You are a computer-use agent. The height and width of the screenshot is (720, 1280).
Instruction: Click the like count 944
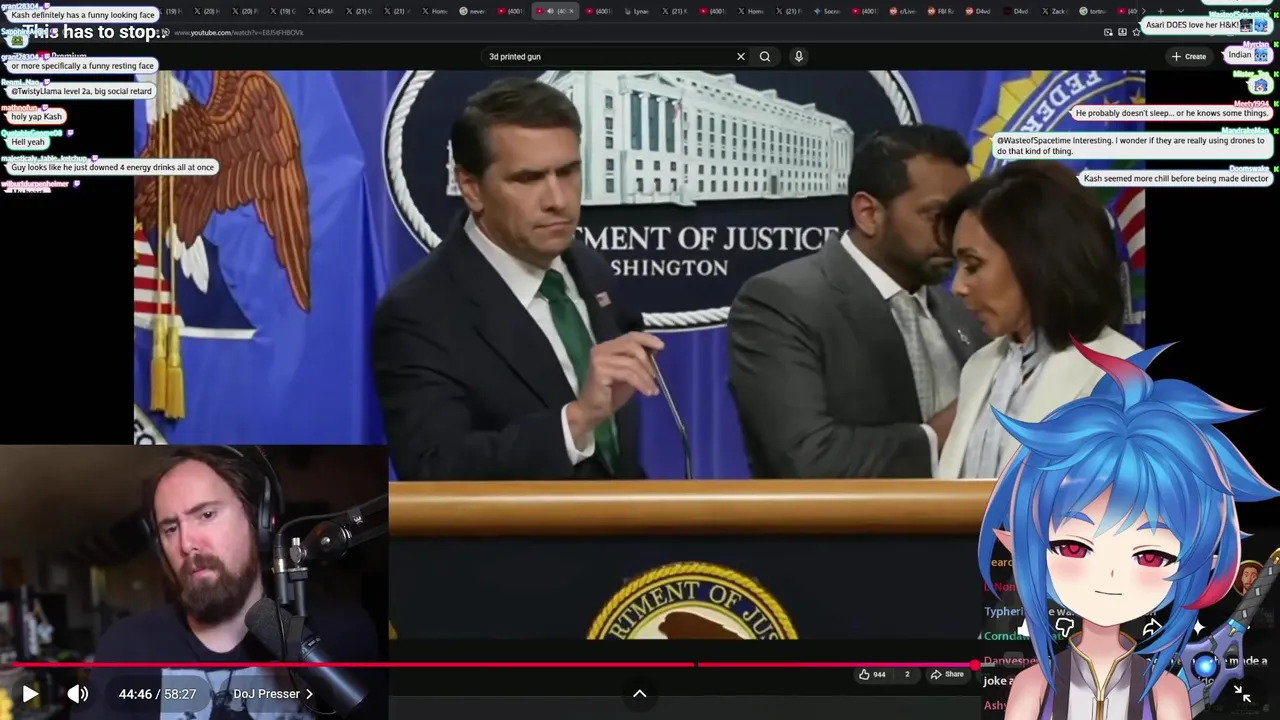[879, 674]
